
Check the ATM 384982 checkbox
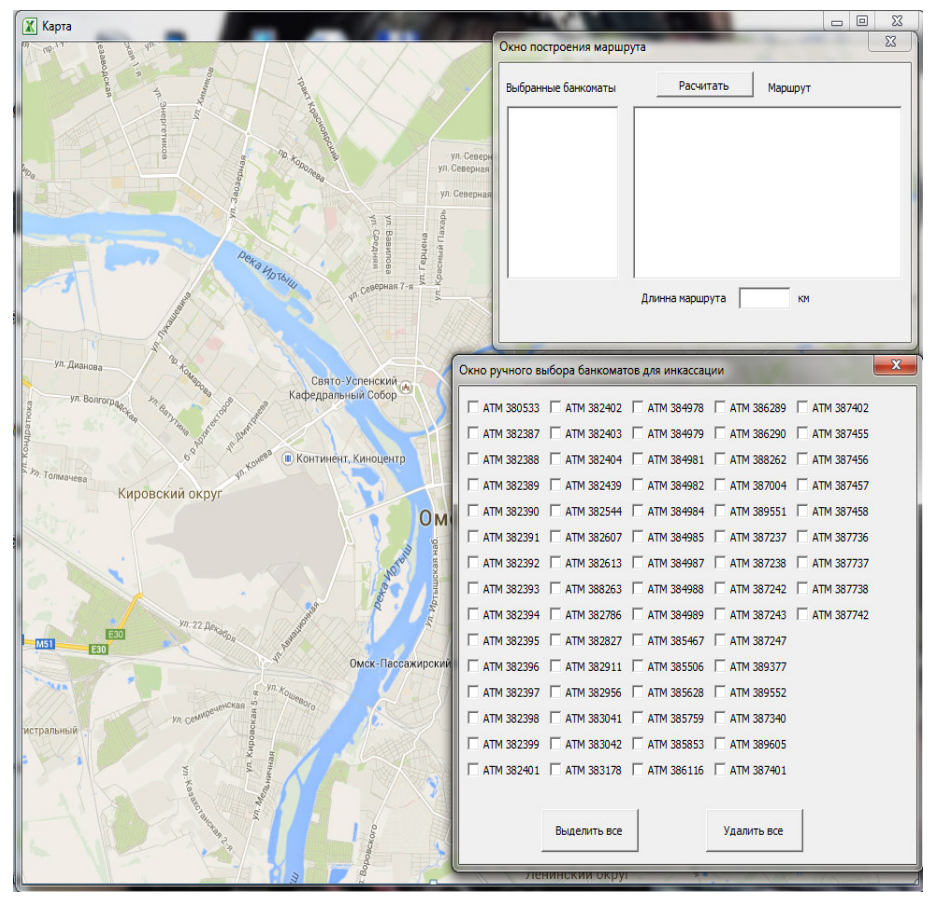tap(638, 485)
